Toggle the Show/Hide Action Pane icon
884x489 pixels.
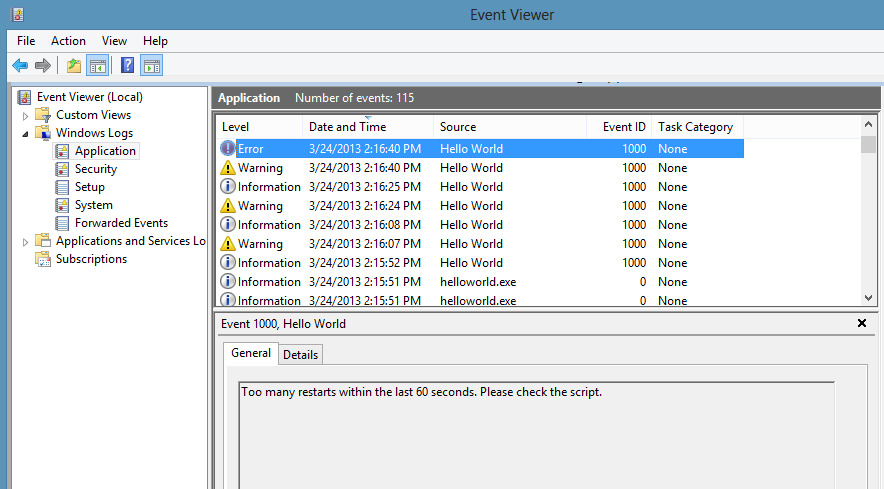pyautogui.click(x=152, y=66)
